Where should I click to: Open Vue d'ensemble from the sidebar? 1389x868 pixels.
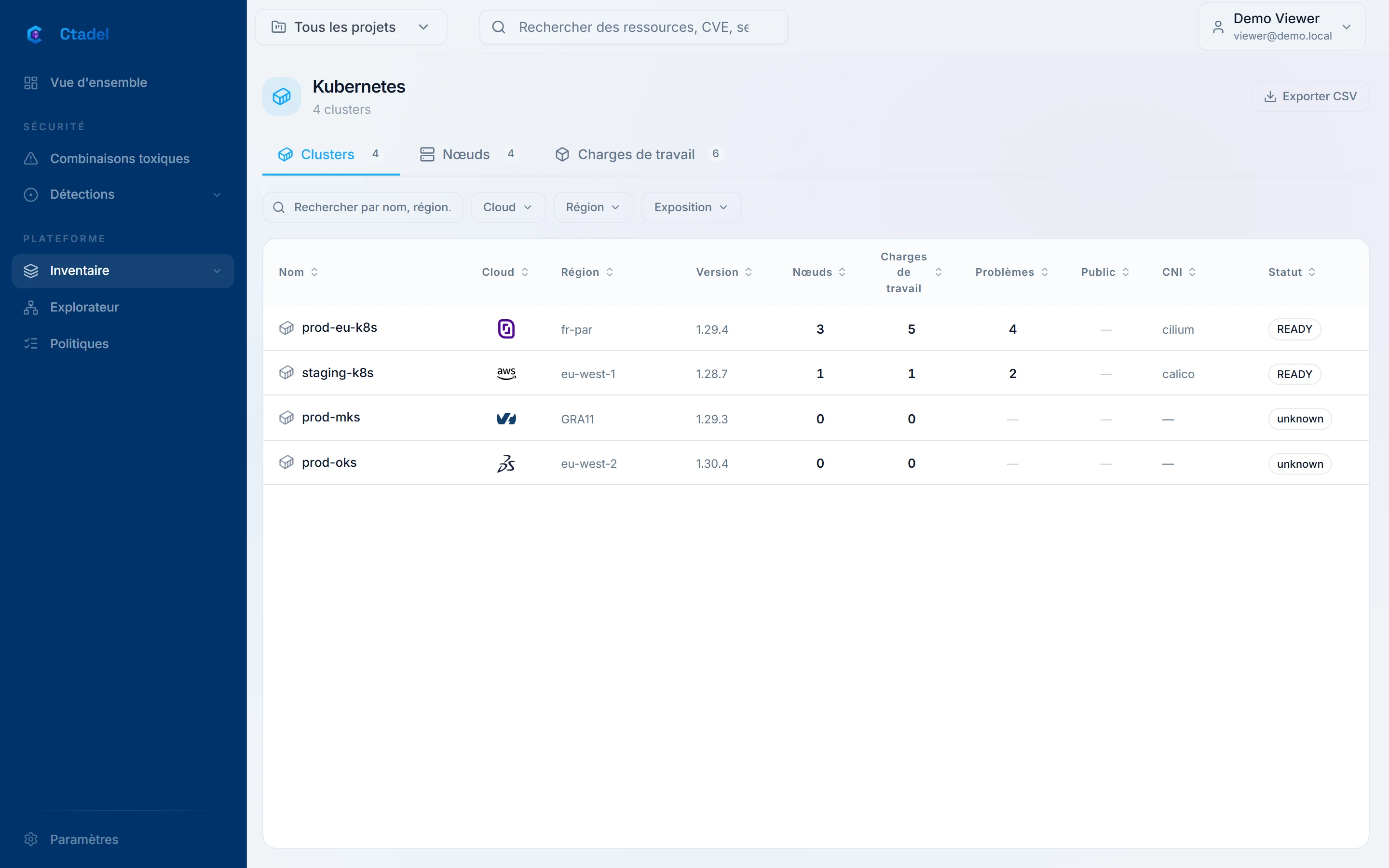pyautogui.click(x=123, y=82)
